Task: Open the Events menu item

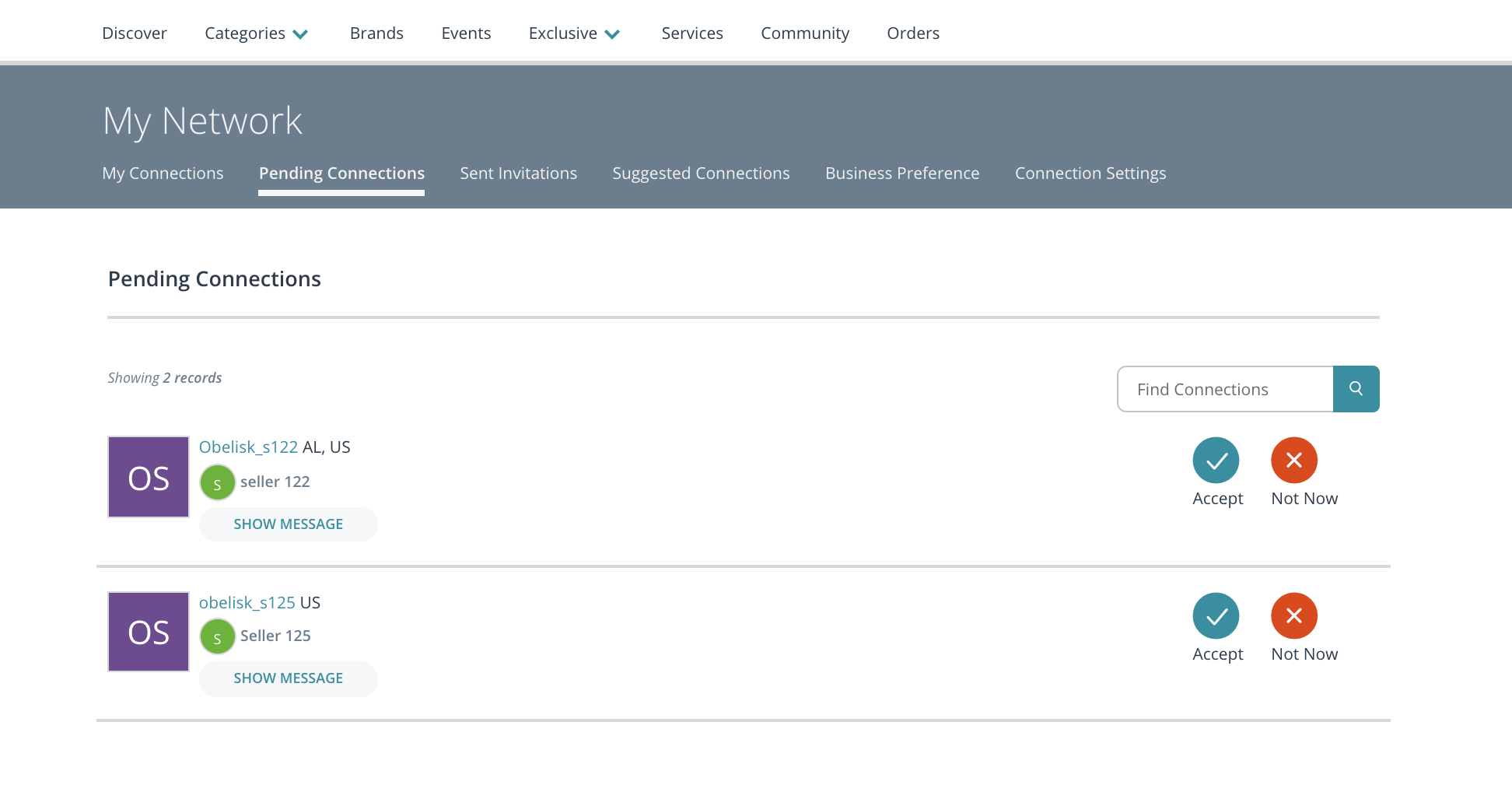Action: click(x=466, y=33)
